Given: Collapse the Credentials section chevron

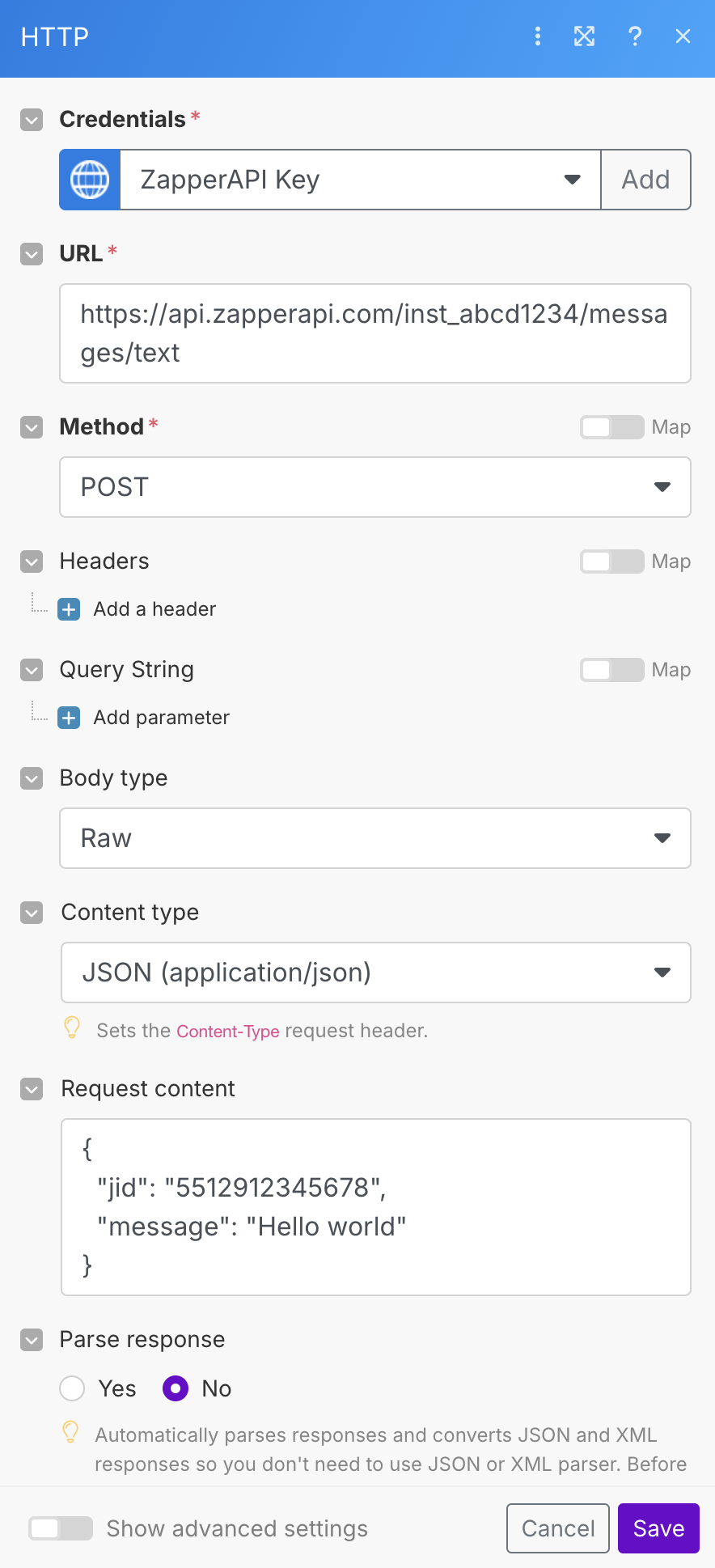Looking at the screenshot, I should (32, 121).
